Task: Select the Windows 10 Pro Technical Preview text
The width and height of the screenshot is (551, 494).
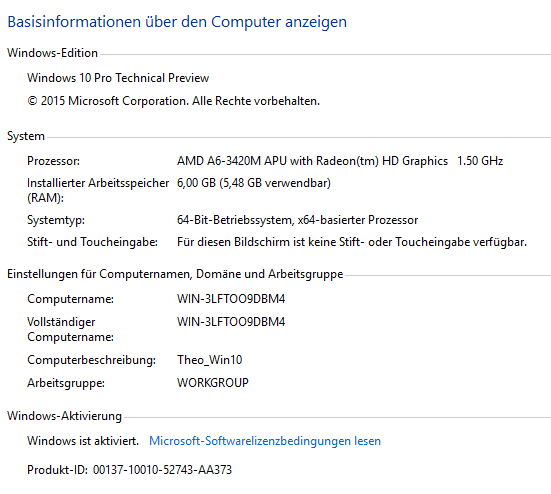Action: point(118,78)
